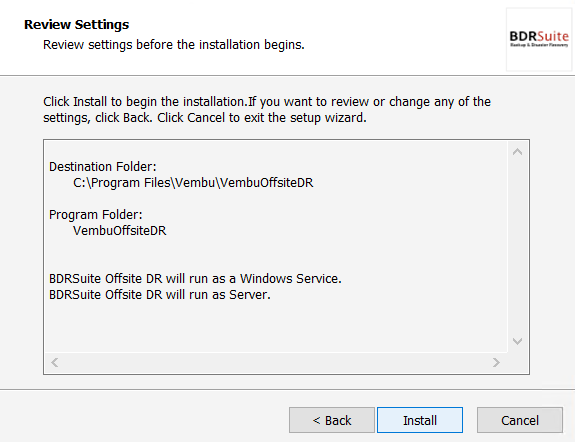Click the scroll right arrow in settings box

496,362
